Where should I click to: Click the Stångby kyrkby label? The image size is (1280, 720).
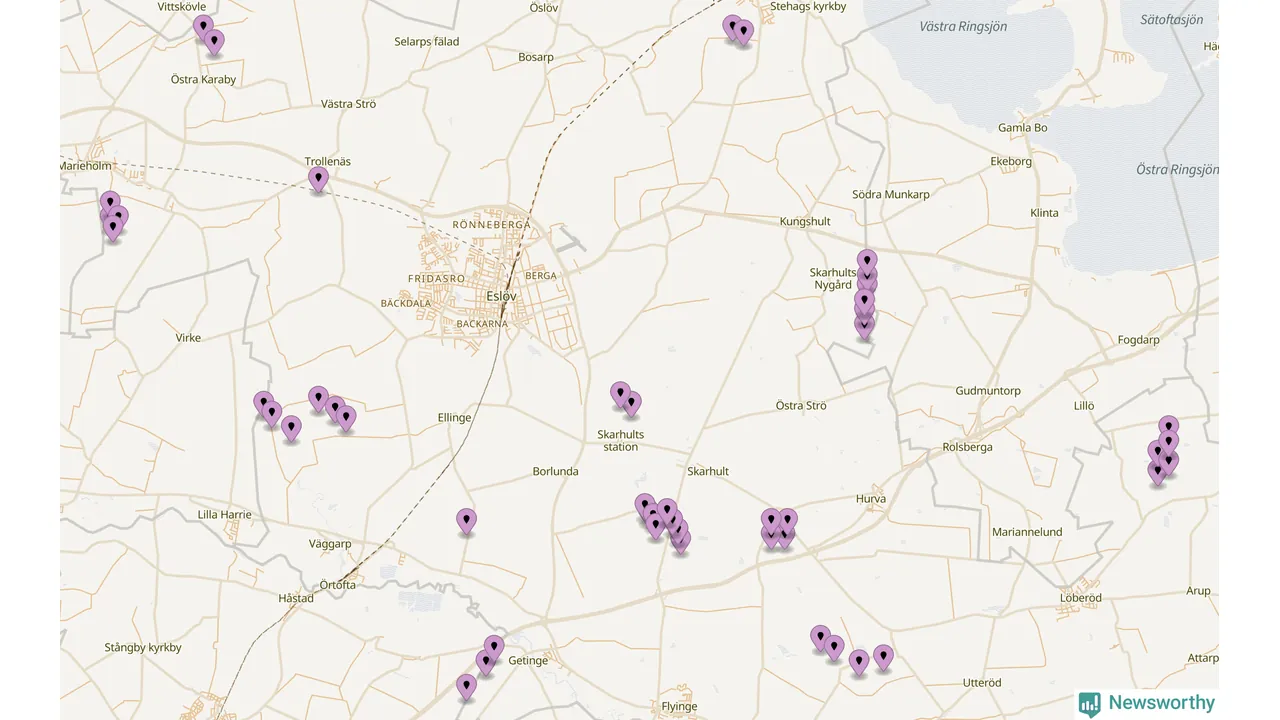click(x=143, y=648)
